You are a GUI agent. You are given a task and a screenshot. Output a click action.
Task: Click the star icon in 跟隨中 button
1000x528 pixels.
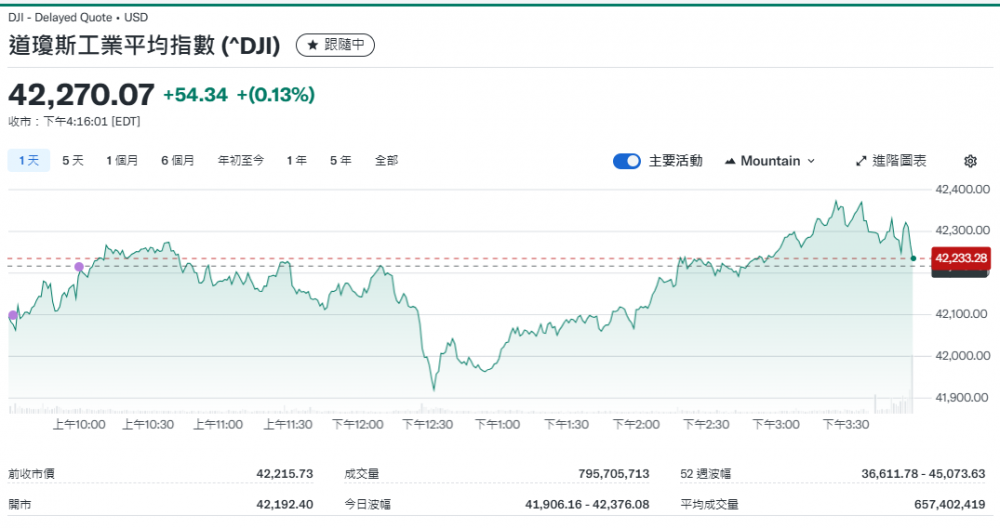click(312, 45)
